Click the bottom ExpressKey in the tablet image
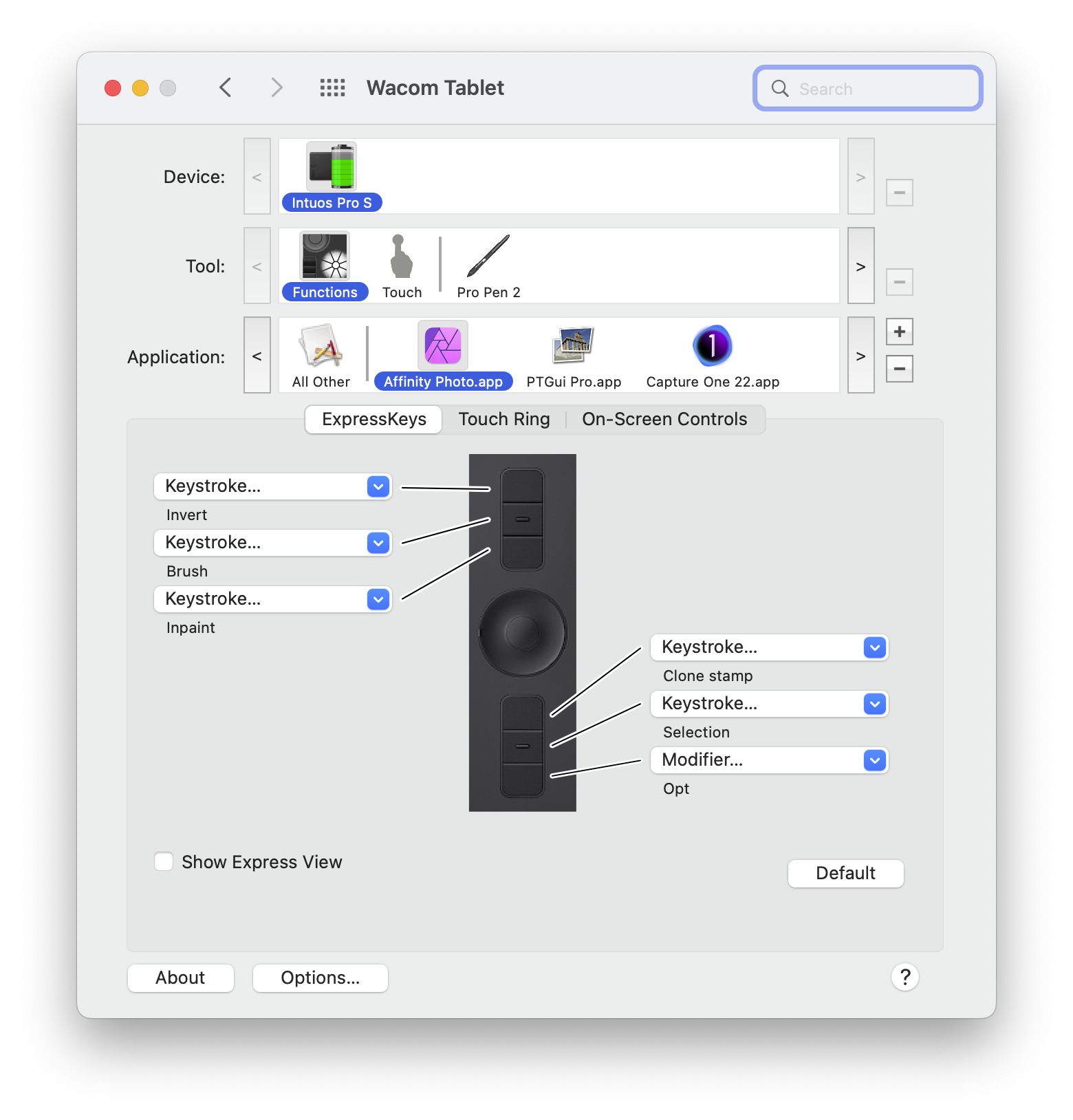Screen dimensions: 1073x1120 click(523, 780)
